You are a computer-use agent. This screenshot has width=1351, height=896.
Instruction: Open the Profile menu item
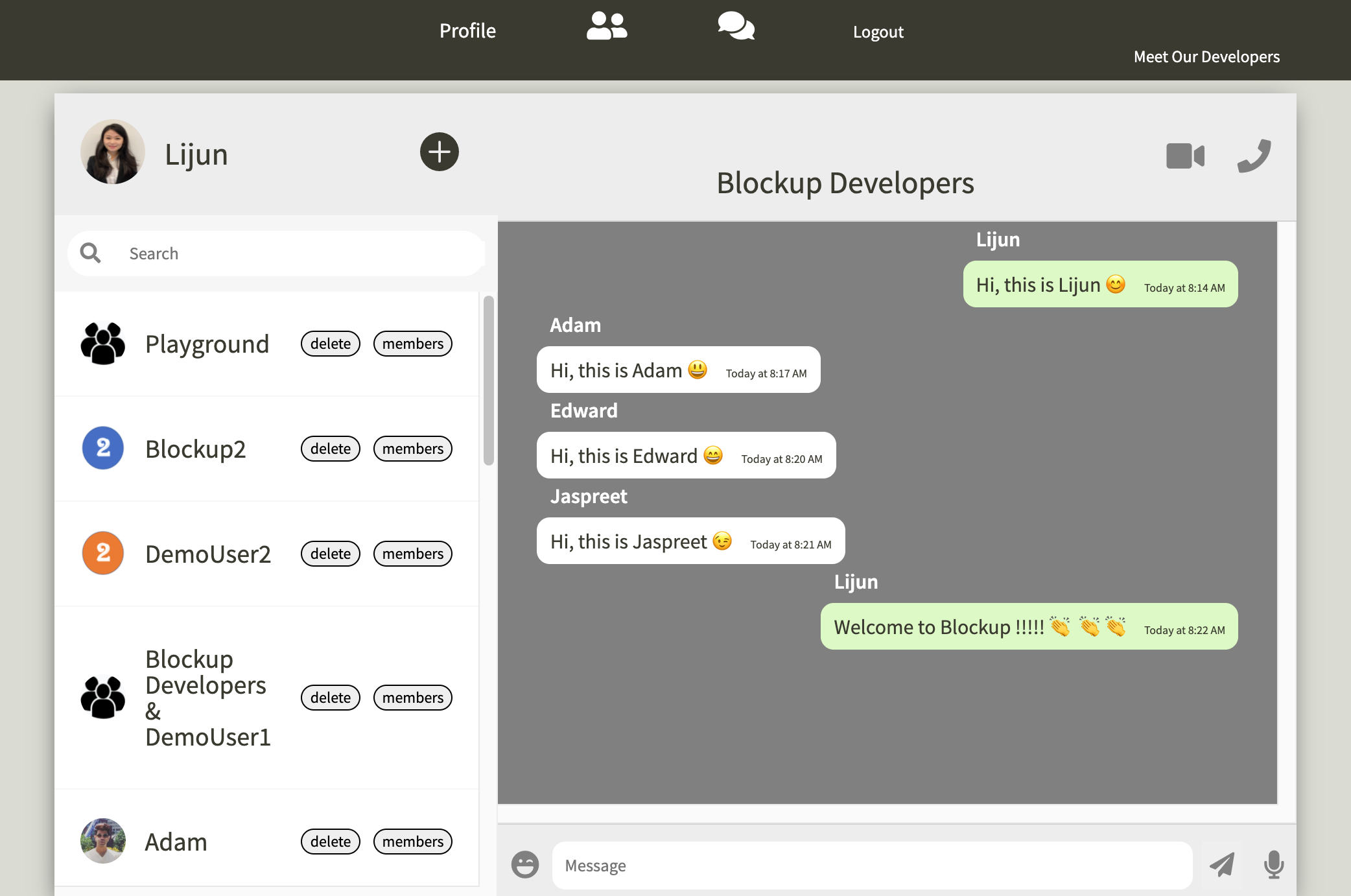tap(467, 30)
